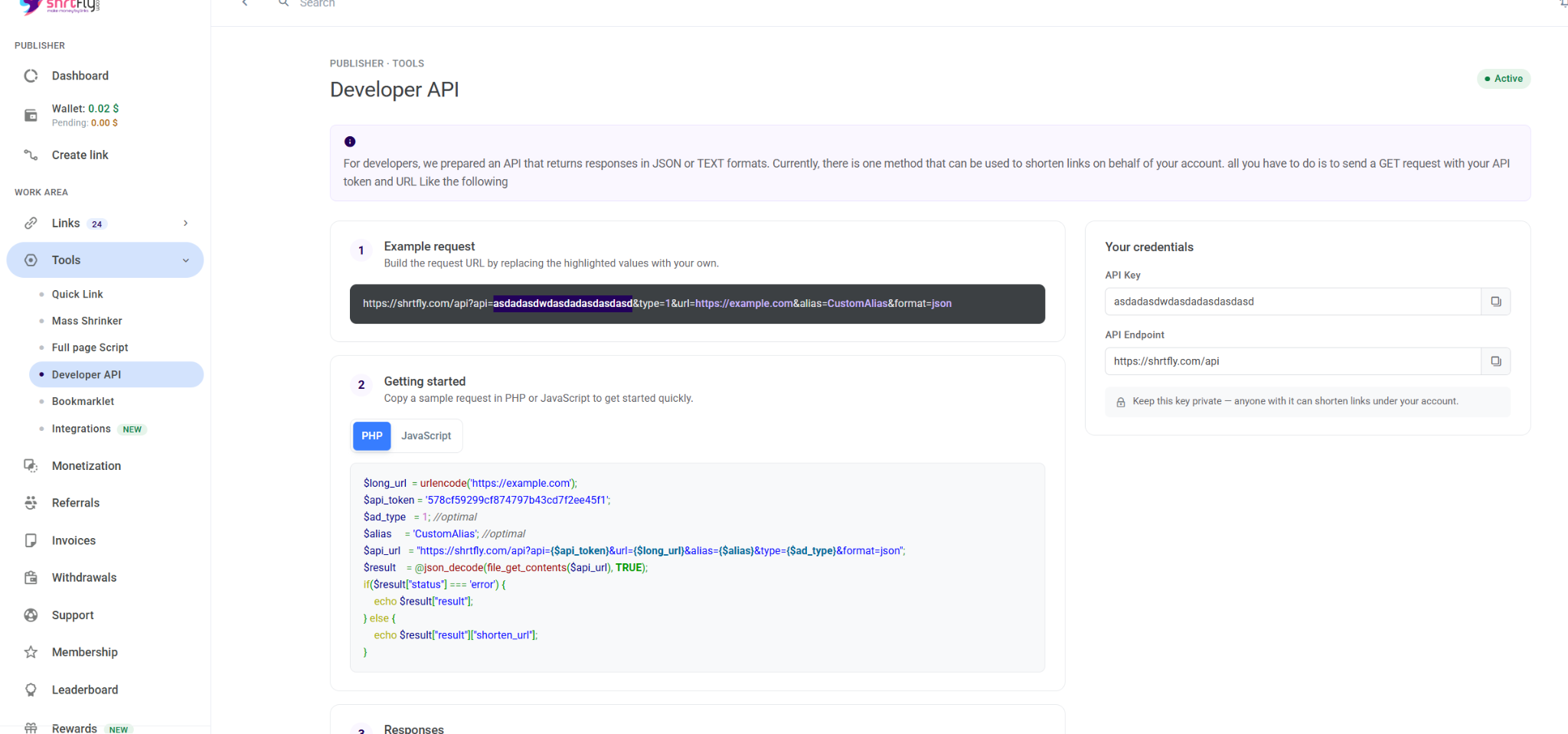Click the $api_token value in code
Screen dimensions: 1568x734
pyautogui.click(x=517, y=500)
